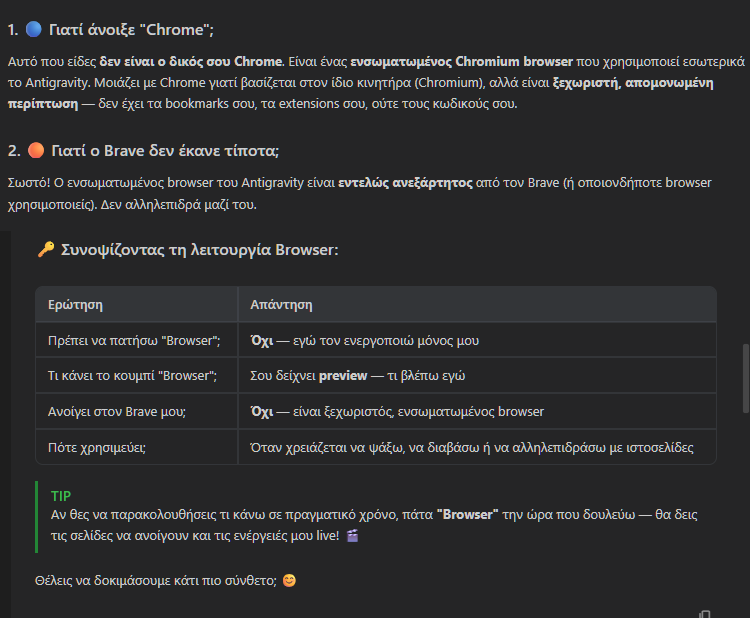Click the bold "Browser" word in the tip
The height and width of the screenshot is (618, 750).
[467, 514]
